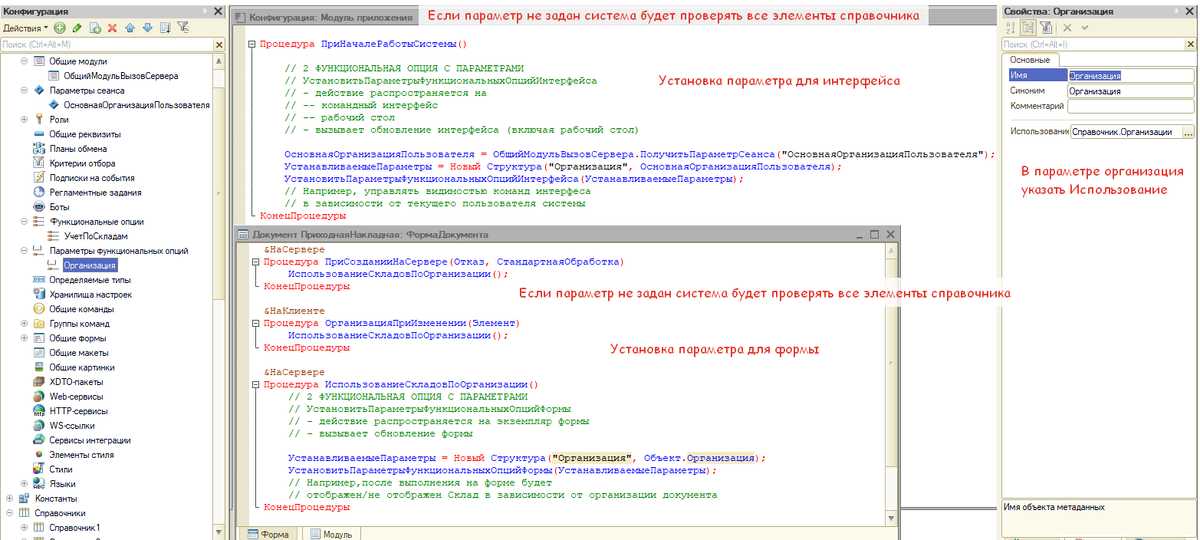
Task: Focus the properties search field
Action: click(1092, 45)
